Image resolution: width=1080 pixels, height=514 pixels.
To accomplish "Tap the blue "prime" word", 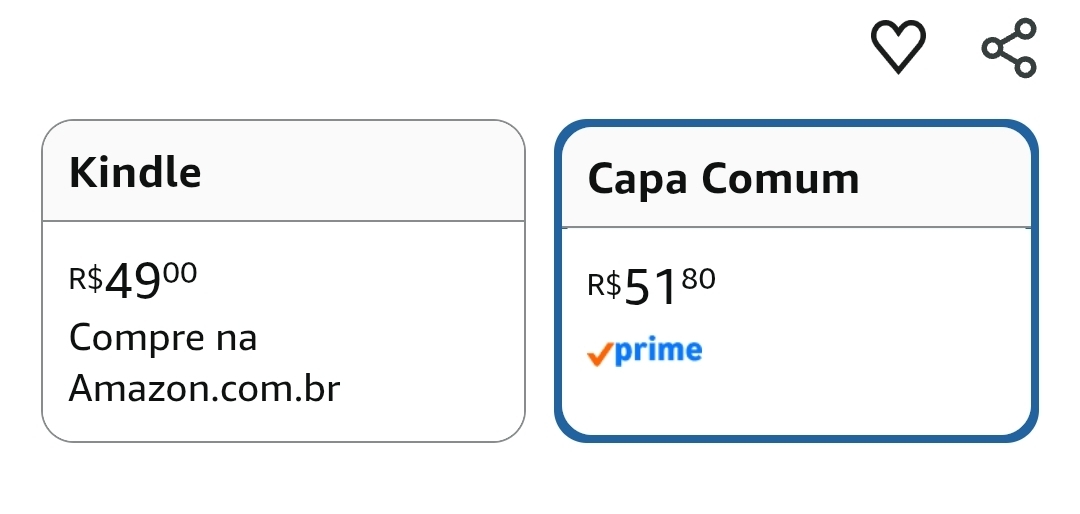I will point(658,351).
